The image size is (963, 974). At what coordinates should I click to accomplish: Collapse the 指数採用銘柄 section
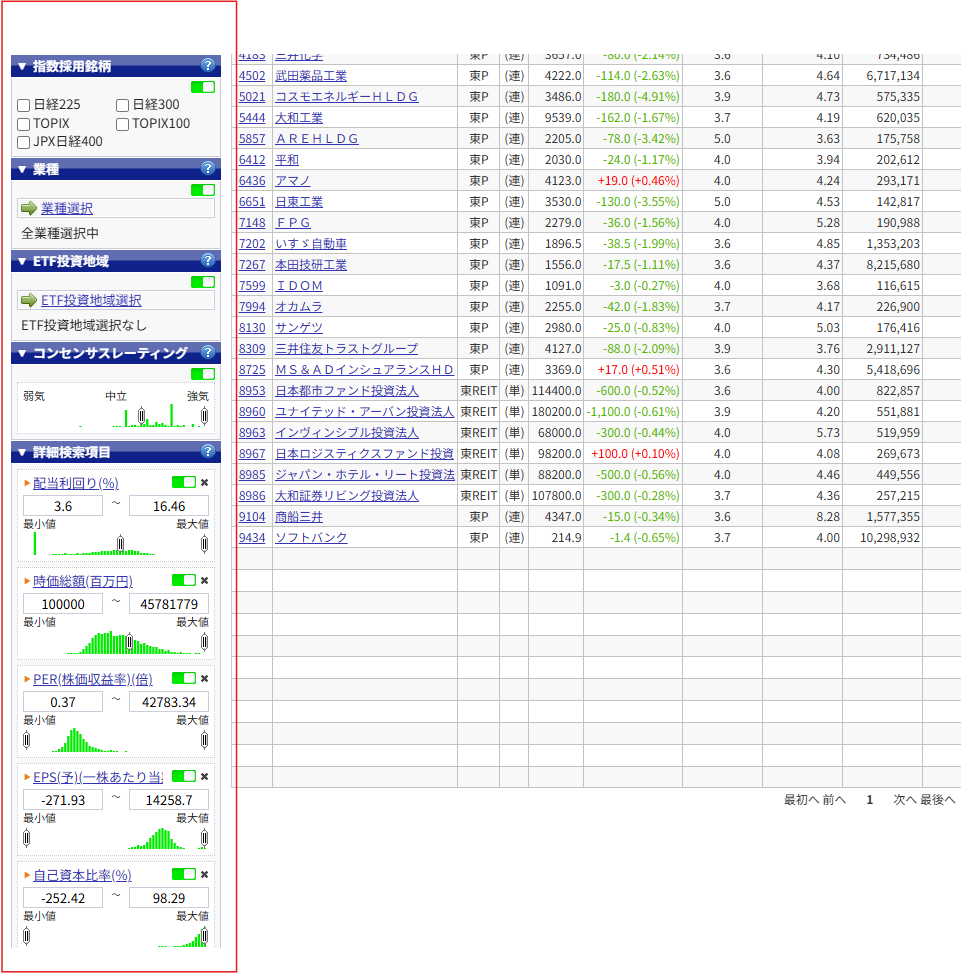coord(22,67)
